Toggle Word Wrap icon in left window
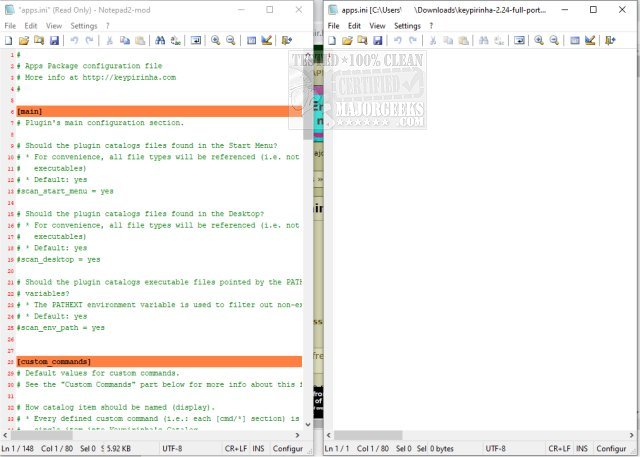This screenshot has width=640, height=457. pos(196,40)
